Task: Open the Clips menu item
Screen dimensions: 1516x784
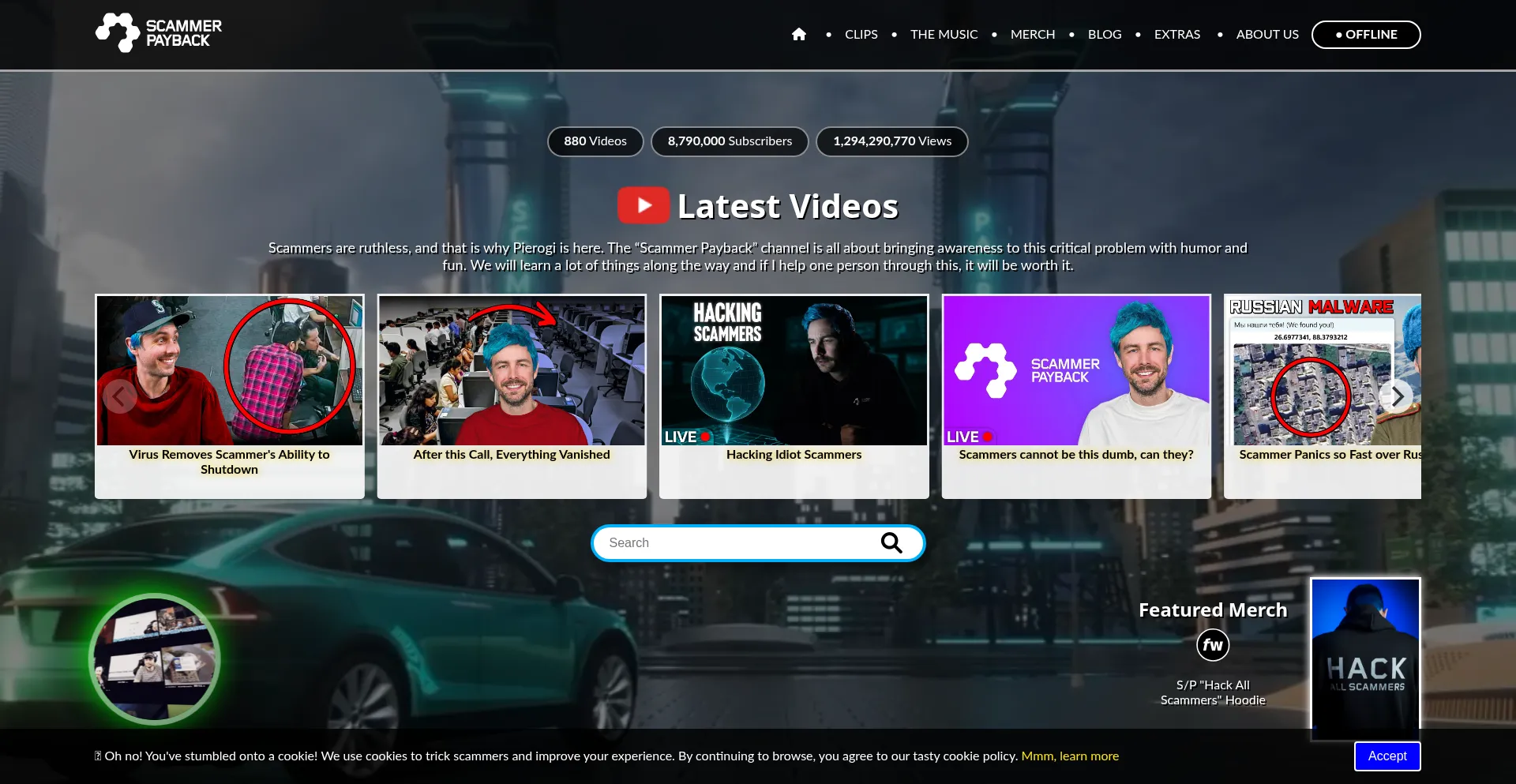Action: click(x=861, y=35)
